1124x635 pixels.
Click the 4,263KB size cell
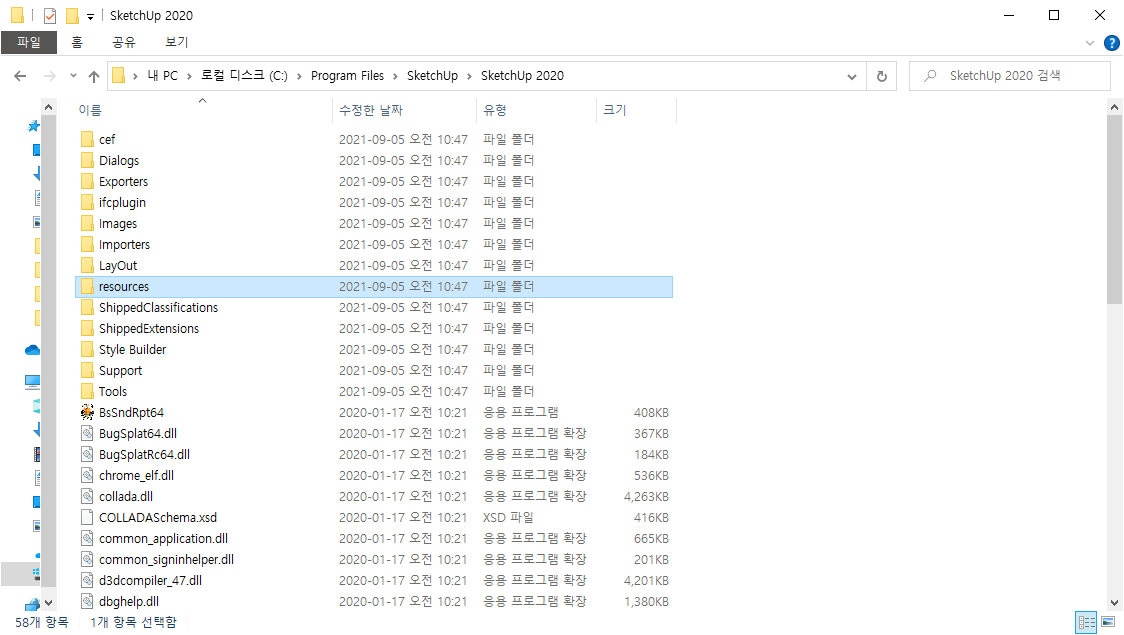646,497
